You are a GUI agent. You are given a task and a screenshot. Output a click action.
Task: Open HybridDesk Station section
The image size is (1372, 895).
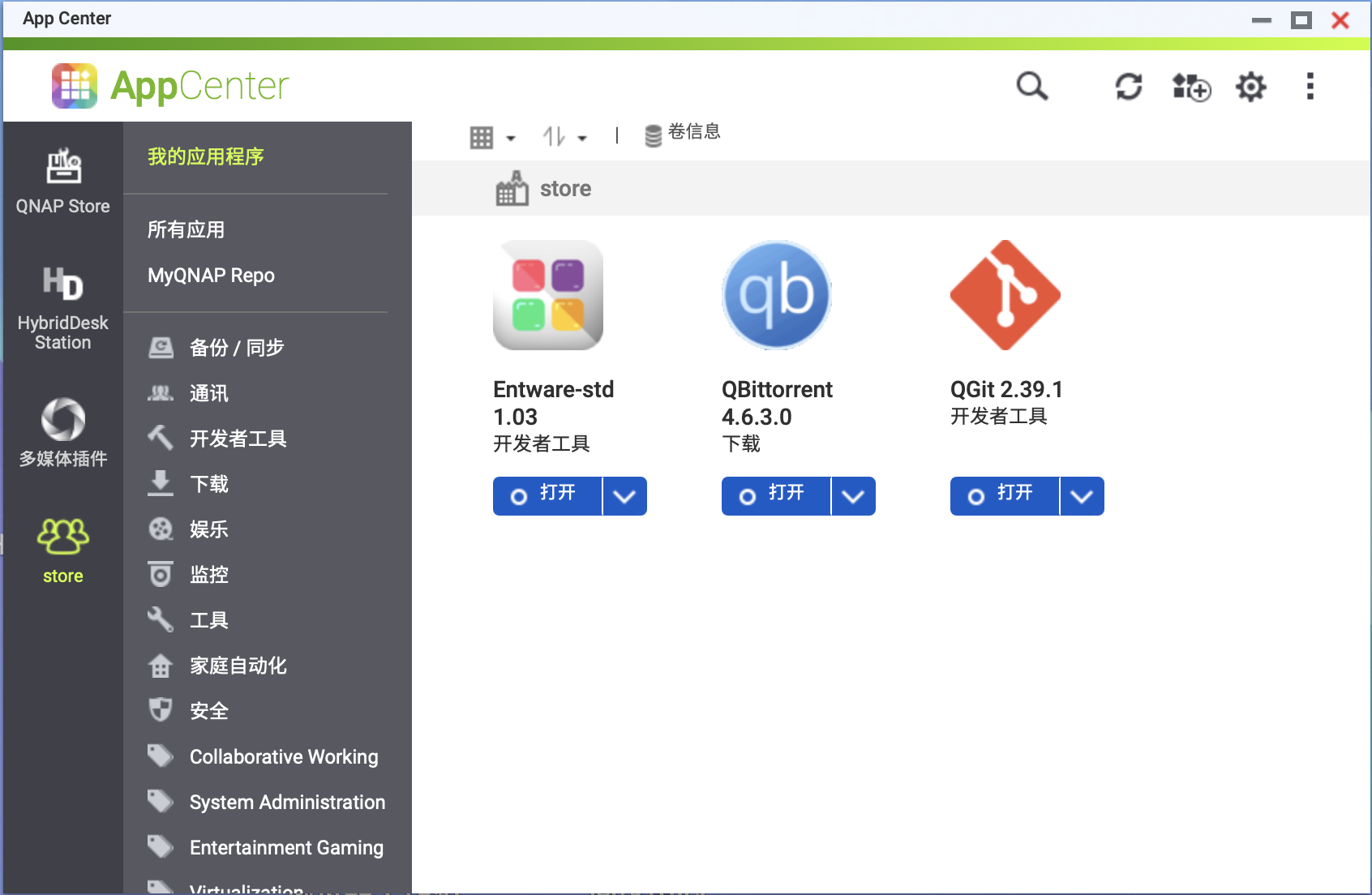pyautogui.click(x=63, y=308)
